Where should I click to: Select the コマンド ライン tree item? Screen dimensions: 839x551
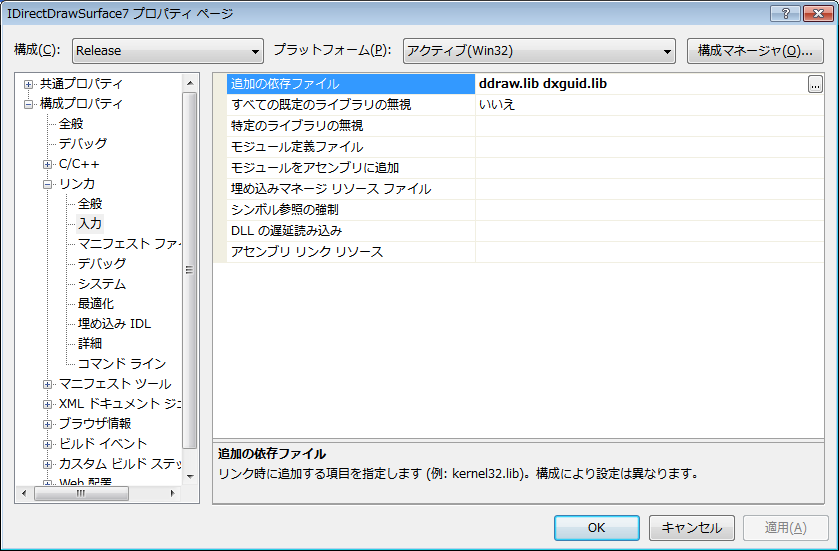click(122, 364)
